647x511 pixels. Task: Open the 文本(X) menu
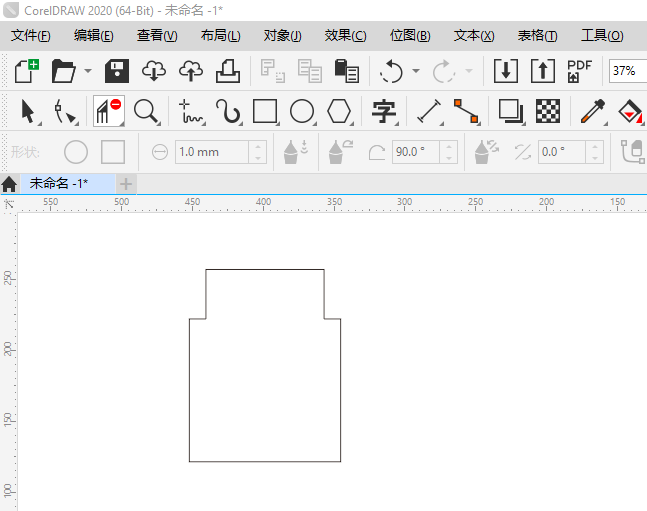click(x=474, y=35)
